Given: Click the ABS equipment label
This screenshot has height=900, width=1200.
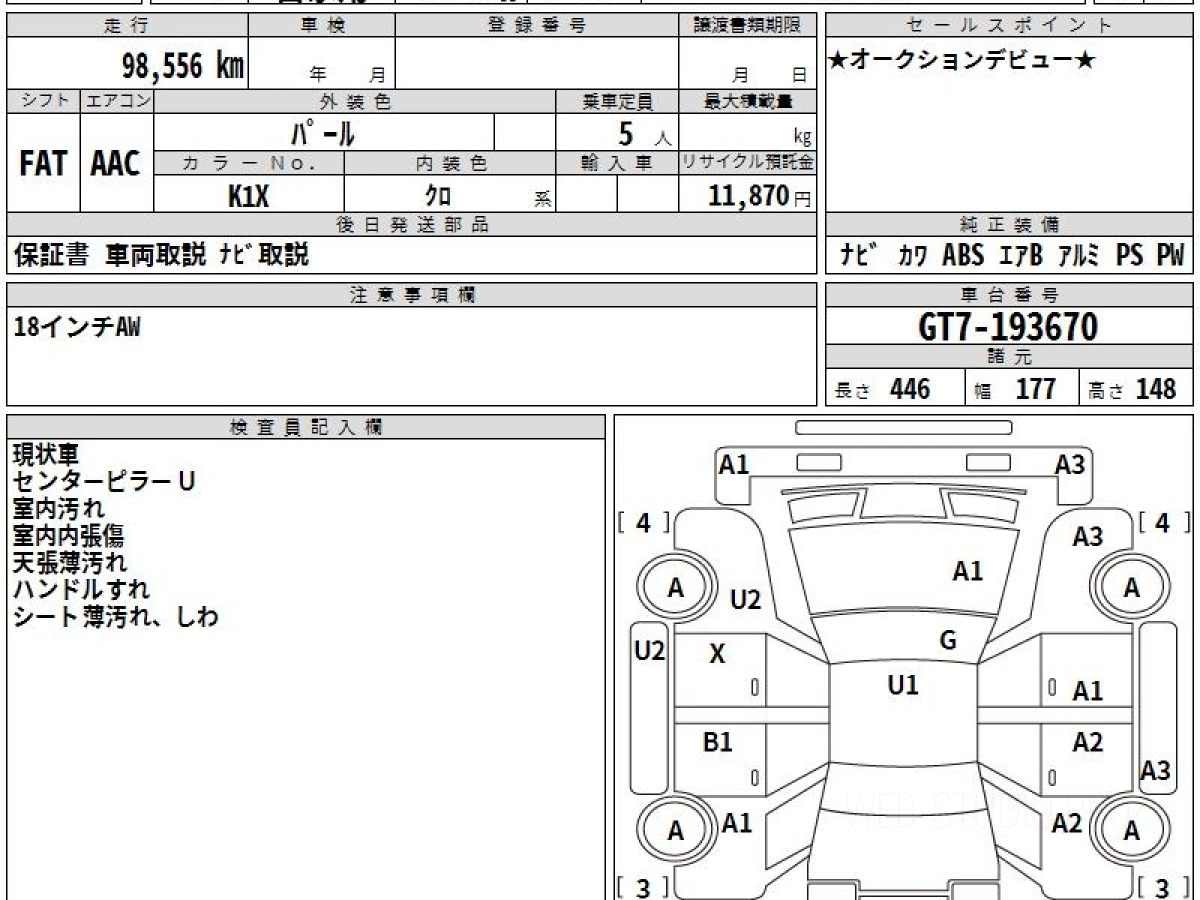Looking at the screenshot, I should pyautogui.click(x=963, y=256).
